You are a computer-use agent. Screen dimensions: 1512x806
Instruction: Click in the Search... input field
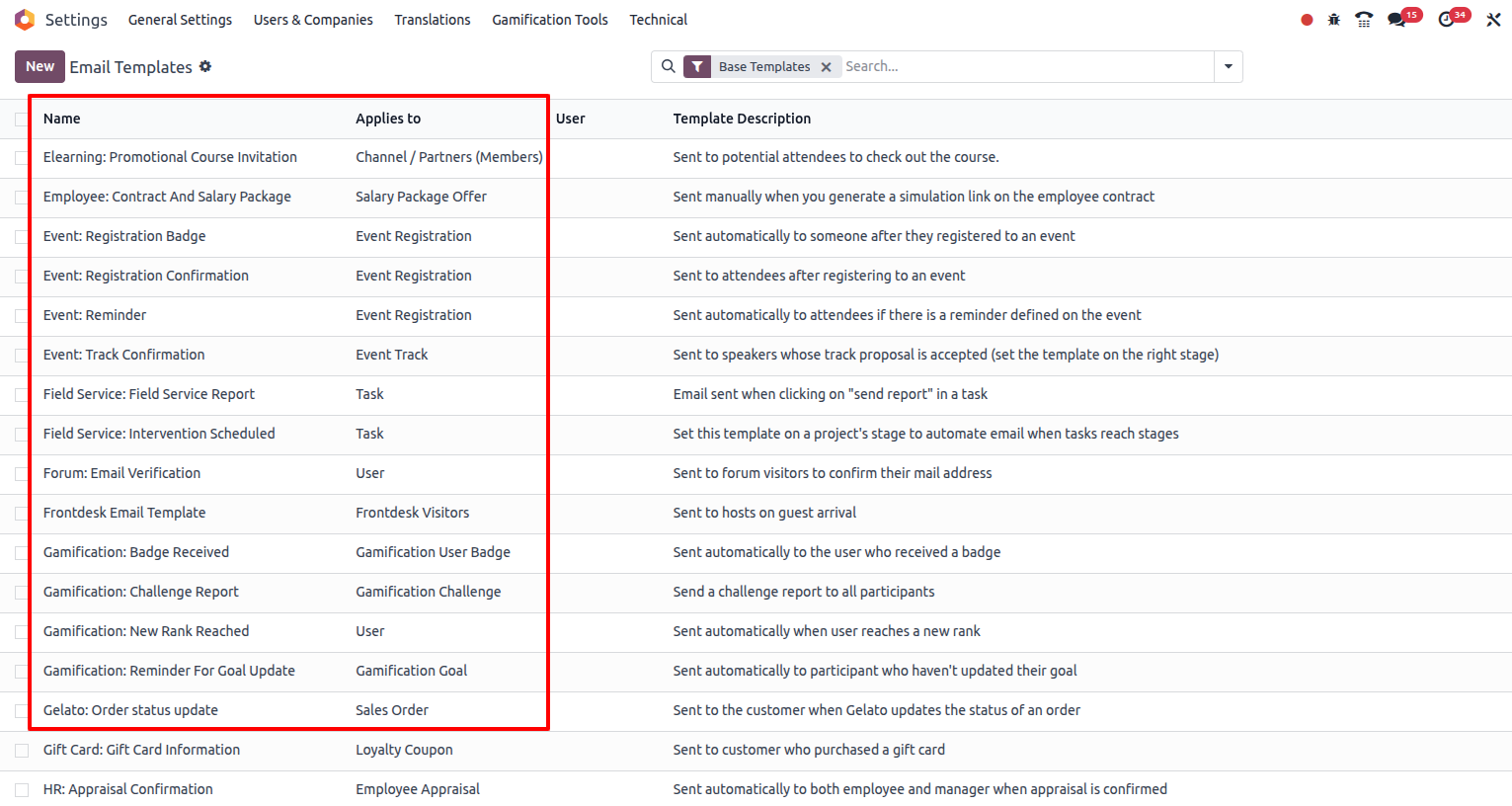point(1027,66)
